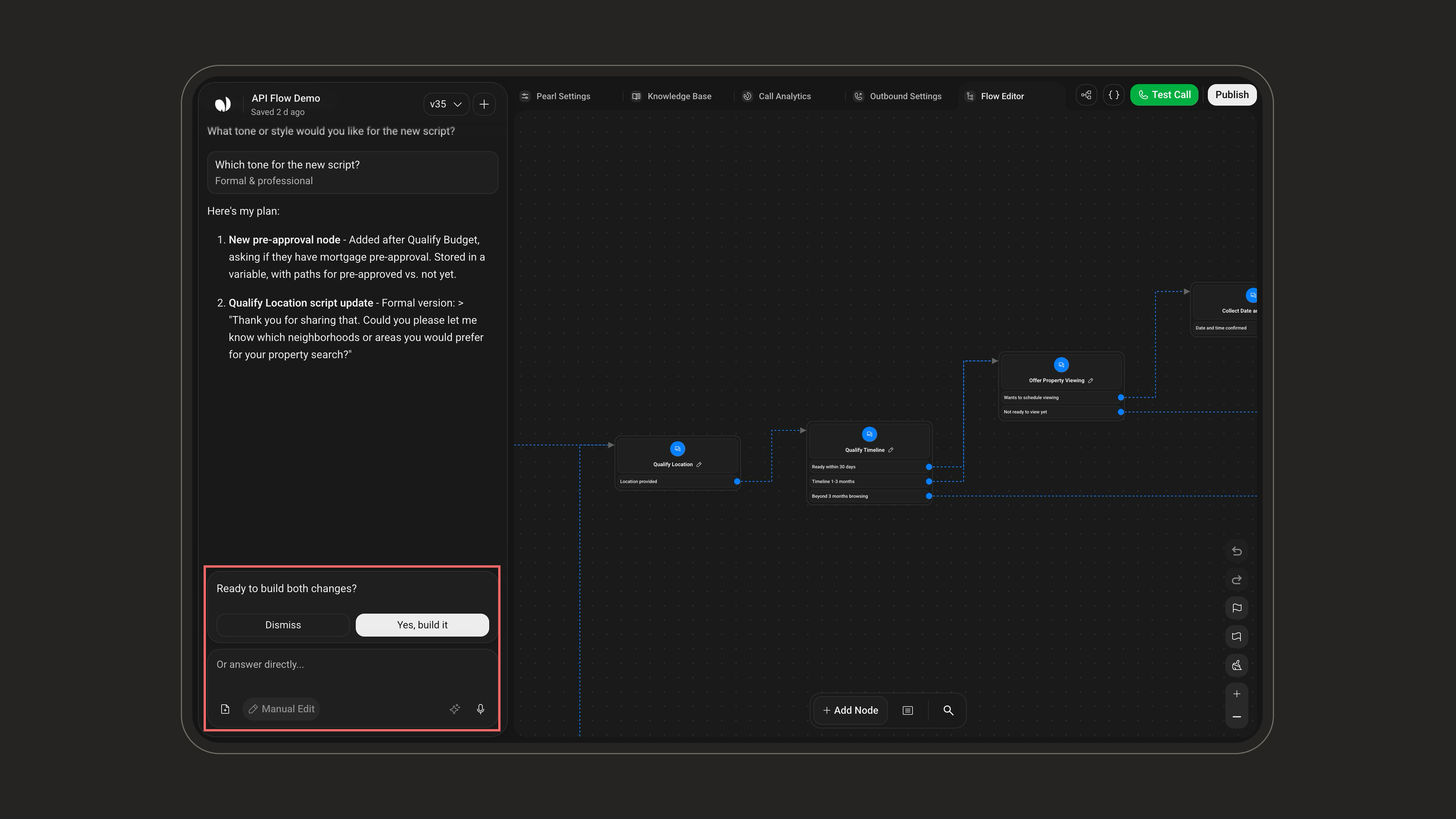The width and height of the screenshot is (1456, 819).
Task: Edit the Qualify Location node name pencil
Action: [x=699, y=465]
